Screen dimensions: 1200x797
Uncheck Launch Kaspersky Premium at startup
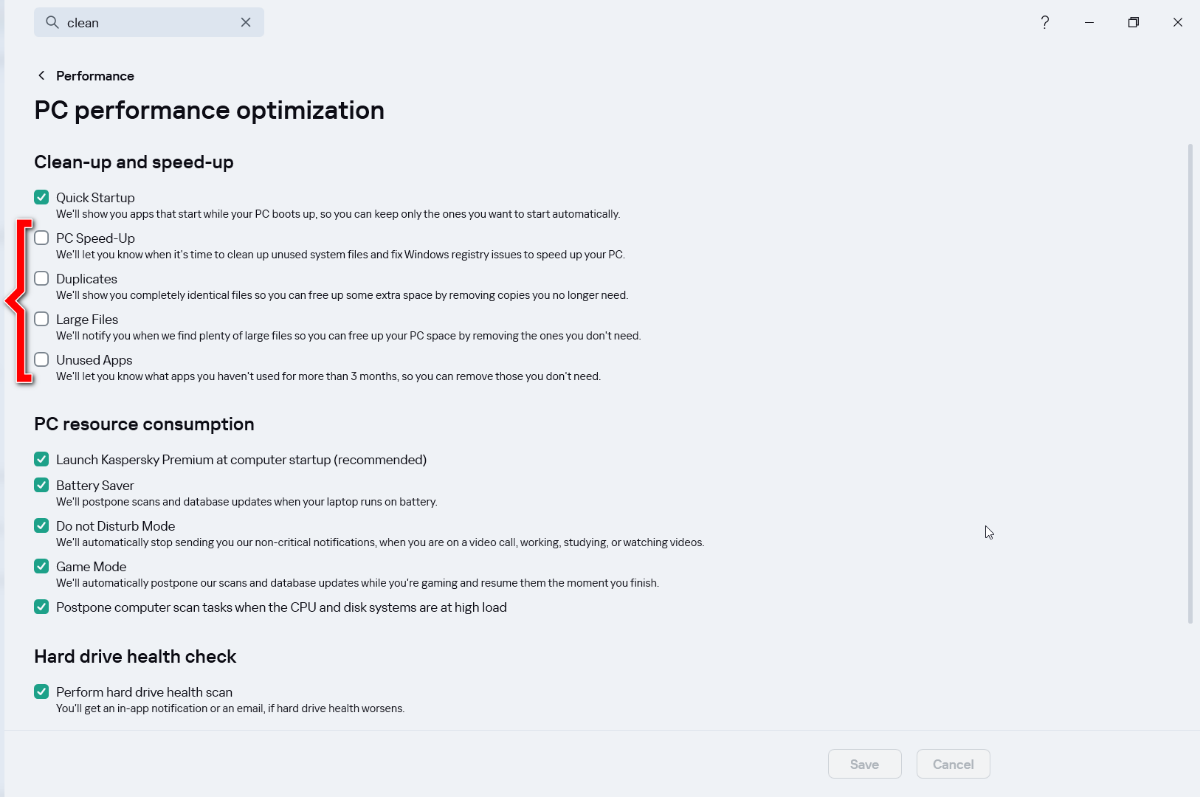click(42, 459)
